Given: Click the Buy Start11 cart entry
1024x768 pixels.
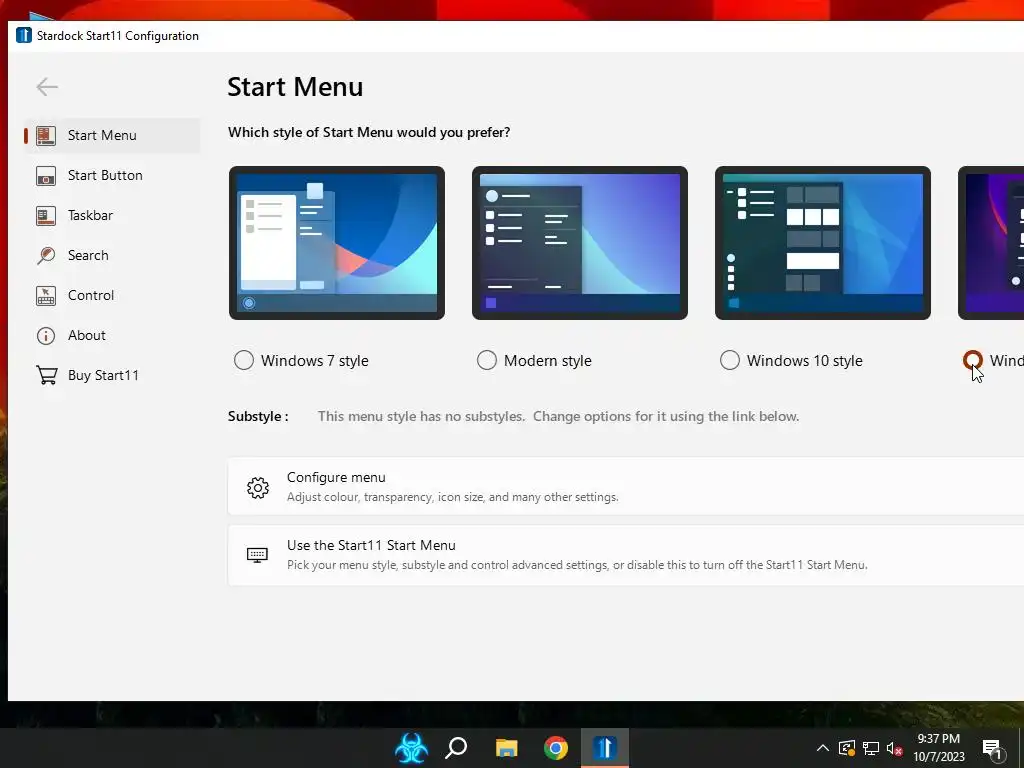Looking at the screenshot, I should click(x=112, y=375).
